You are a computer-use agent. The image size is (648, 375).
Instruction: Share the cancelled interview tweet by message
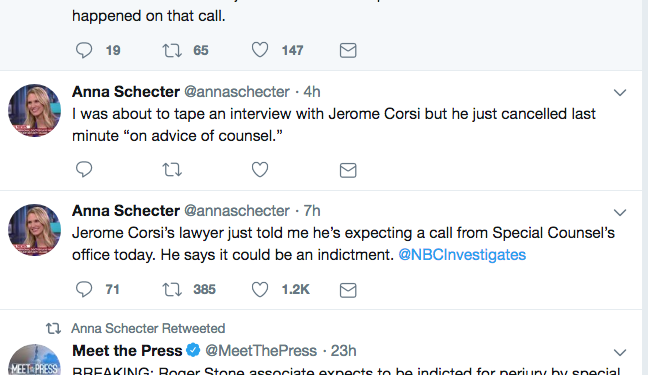coord(348,170)
